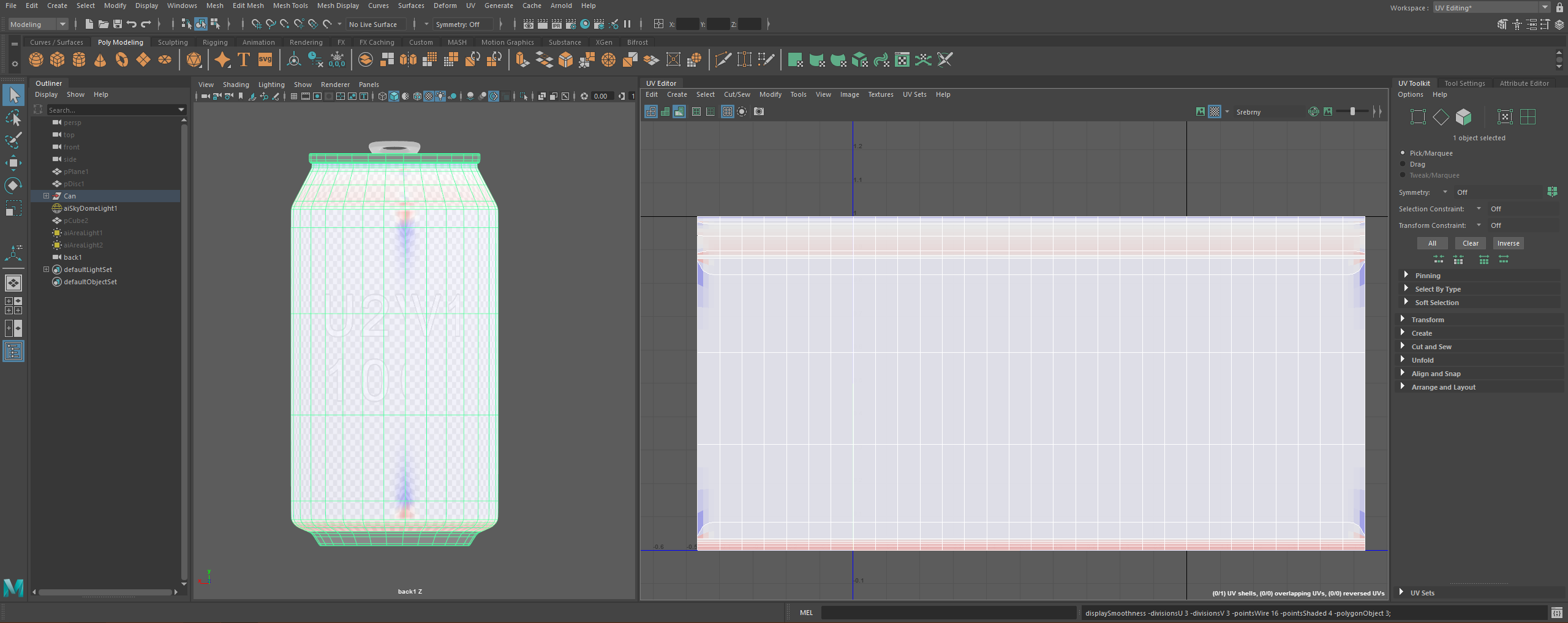Select the Multi-Cut knife tool icon

[723, 59]
